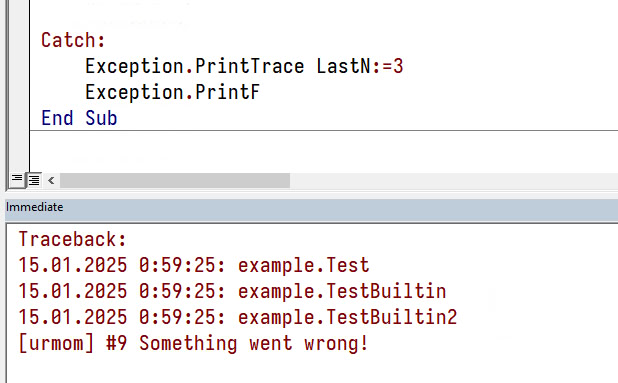The image size is (618, 383).
Task: Place cursor at LastN:=3 argument
Action: tap(360, 66)
